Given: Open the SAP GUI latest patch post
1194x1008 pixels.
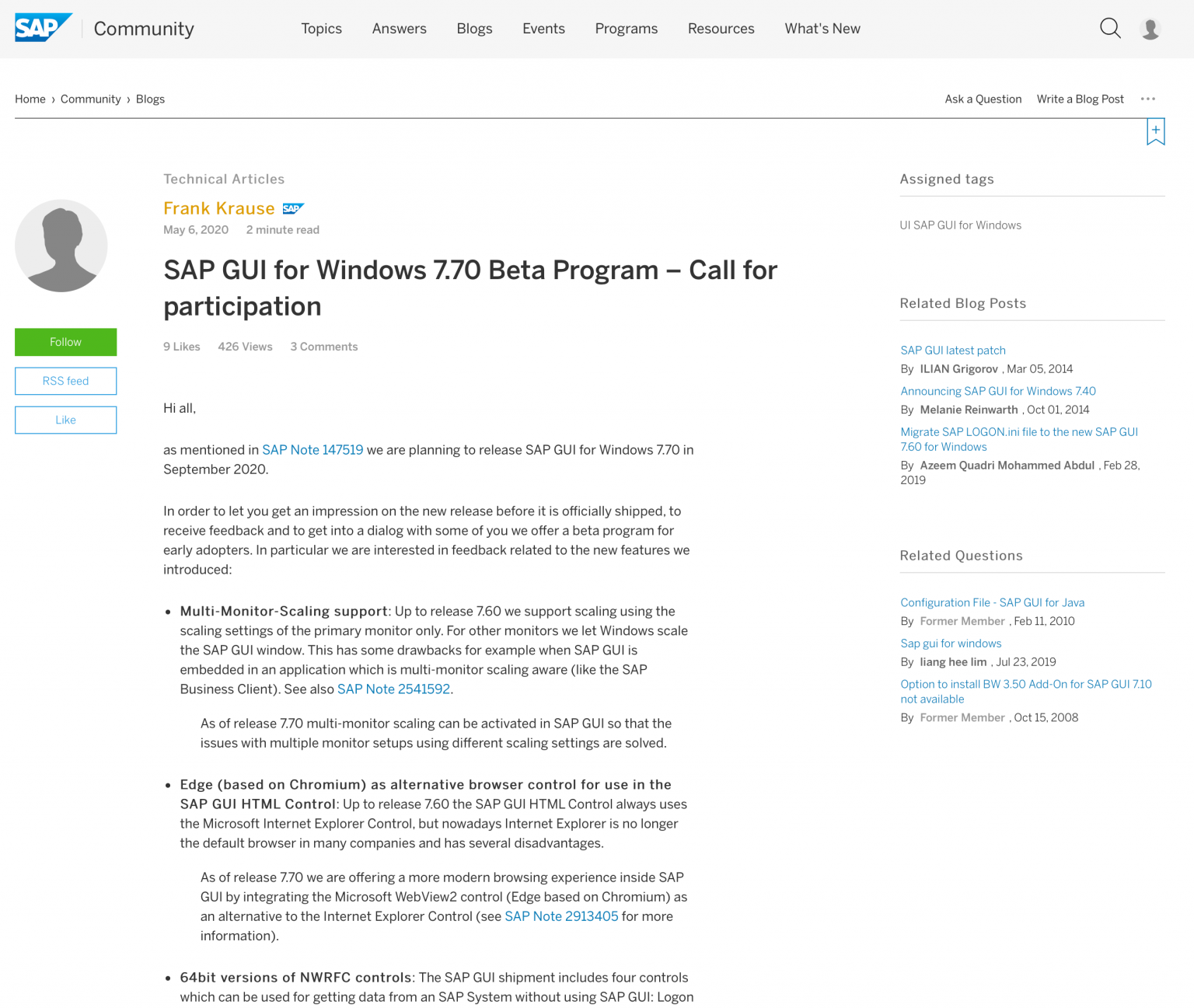Looking at the screenshot, I should coord(952,351).
